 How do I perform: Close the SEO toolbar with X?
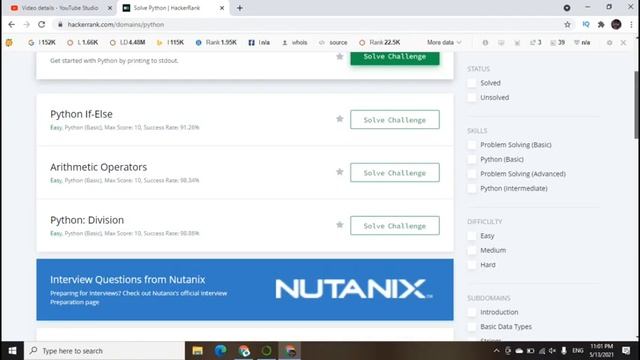(x=623, y=42)
